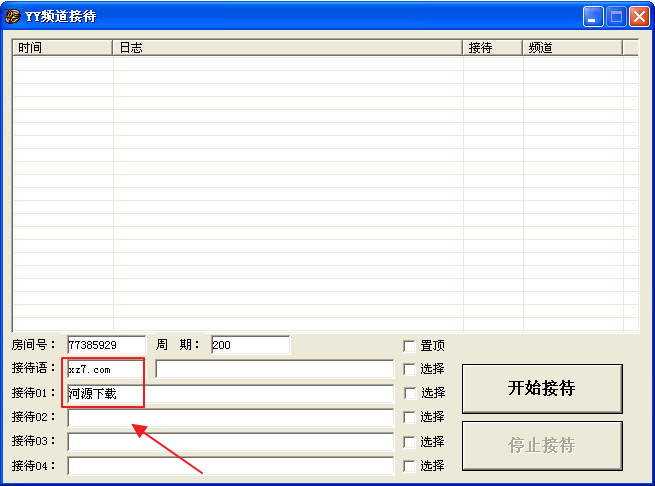Click the YY频道接待 app icon in title bar
The height and width of the screenshot is (486, 655).
13,16
